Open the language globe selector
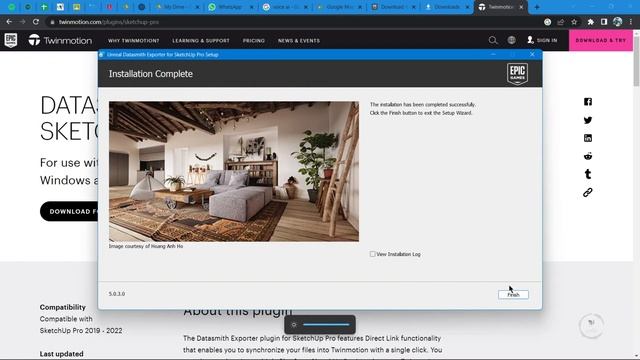 511,40
